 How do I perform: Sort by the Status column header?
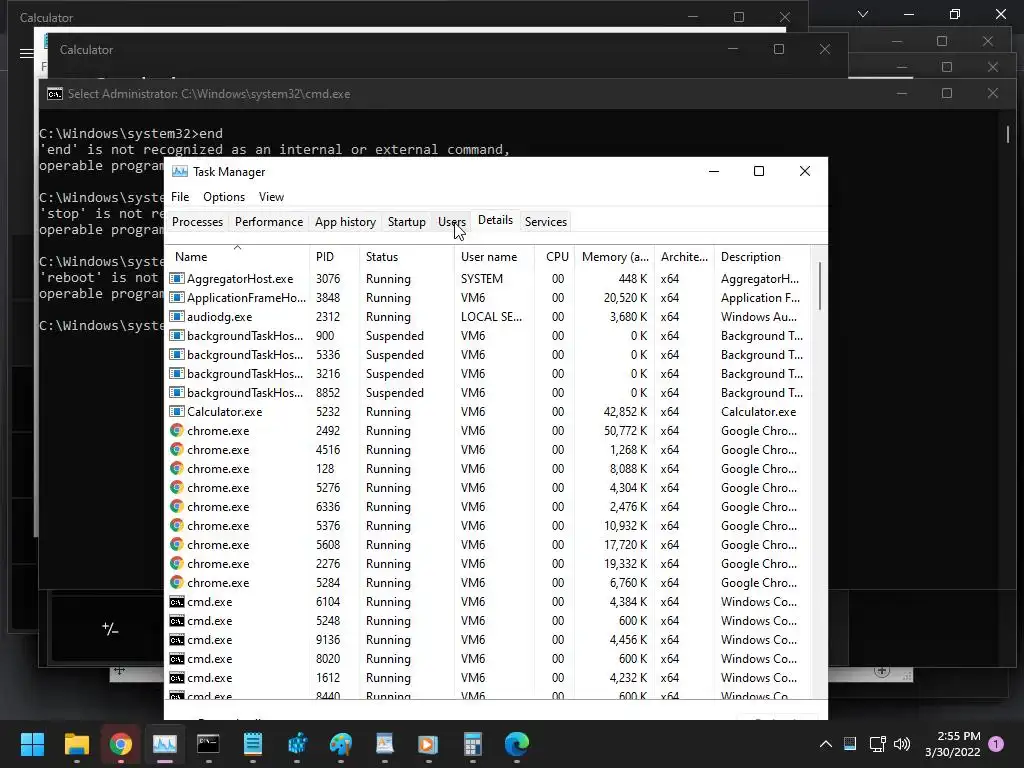point(406,257)
